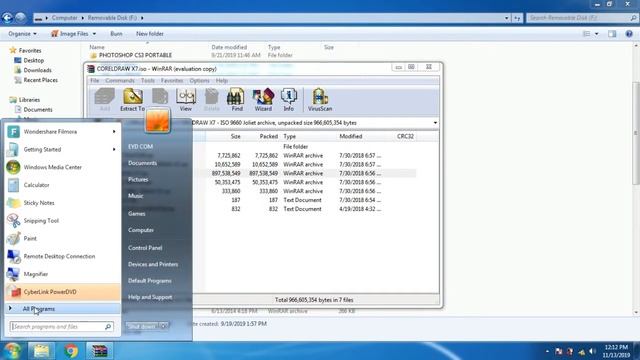
Task: Click the WinRAR taskbar icon
Action: pyautogui.click(x=100, y=351)
